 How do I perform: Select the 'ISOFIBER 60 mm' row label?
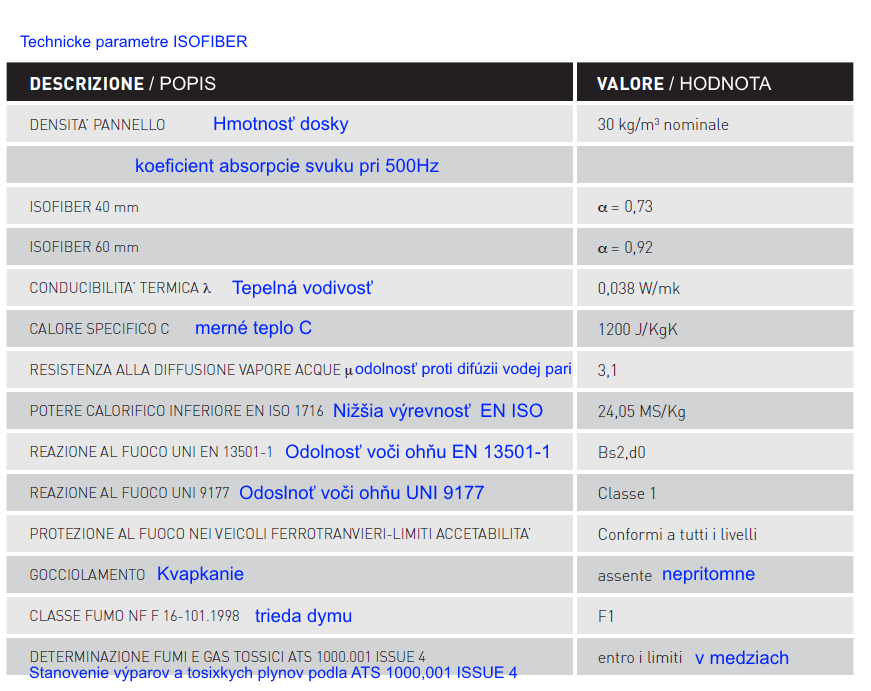point(84,247)
